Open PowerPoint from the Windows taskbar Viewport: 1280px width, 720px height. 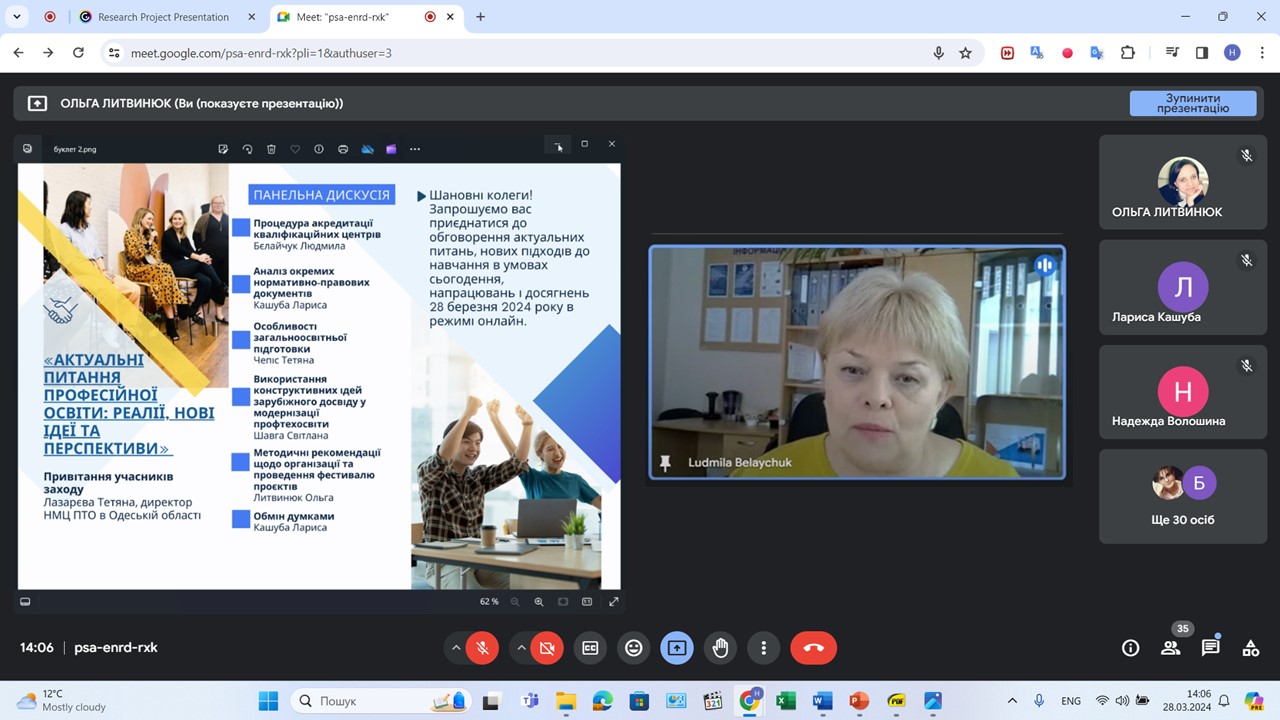(x=858, y=701)
